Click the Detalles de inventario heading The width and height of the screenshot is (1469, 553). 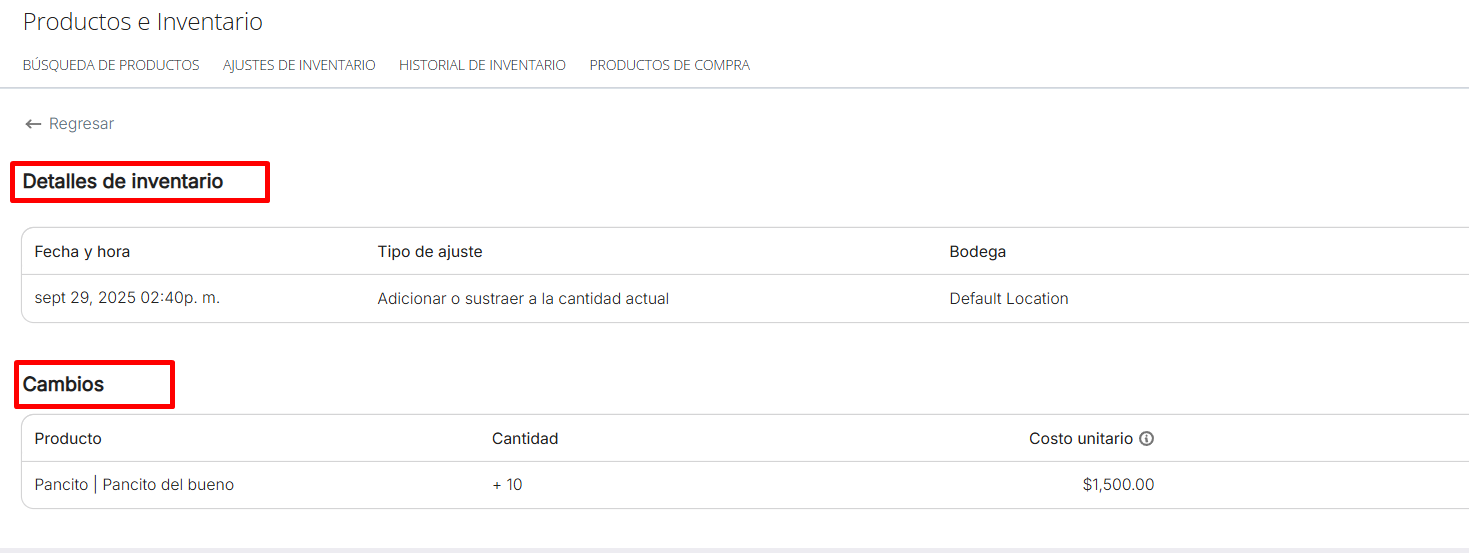pyautogui.click(x=123, y=182)
